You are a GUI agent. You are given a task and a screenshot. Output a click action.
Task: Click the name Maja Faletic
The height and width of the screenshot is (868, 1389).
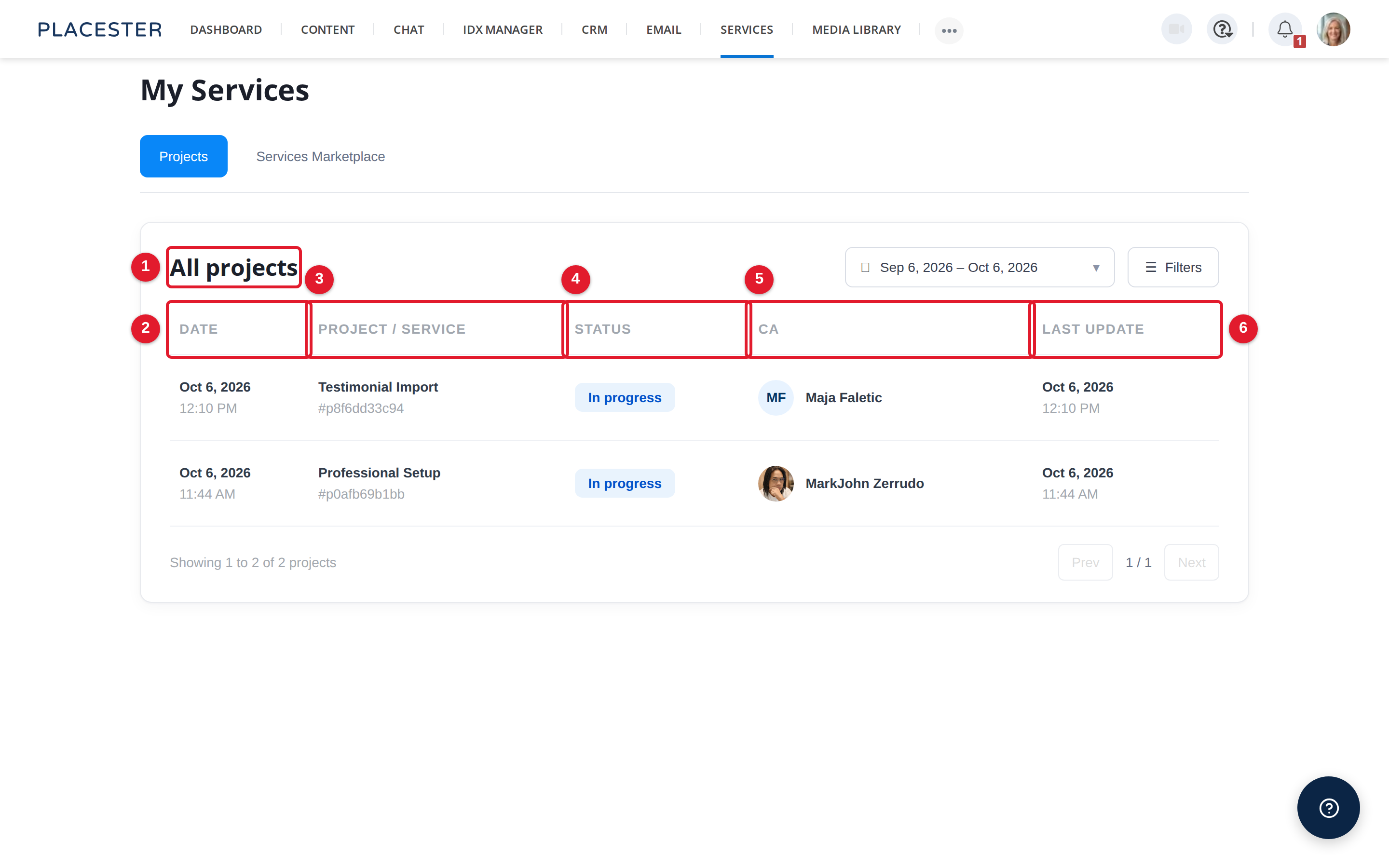(844, 397)
